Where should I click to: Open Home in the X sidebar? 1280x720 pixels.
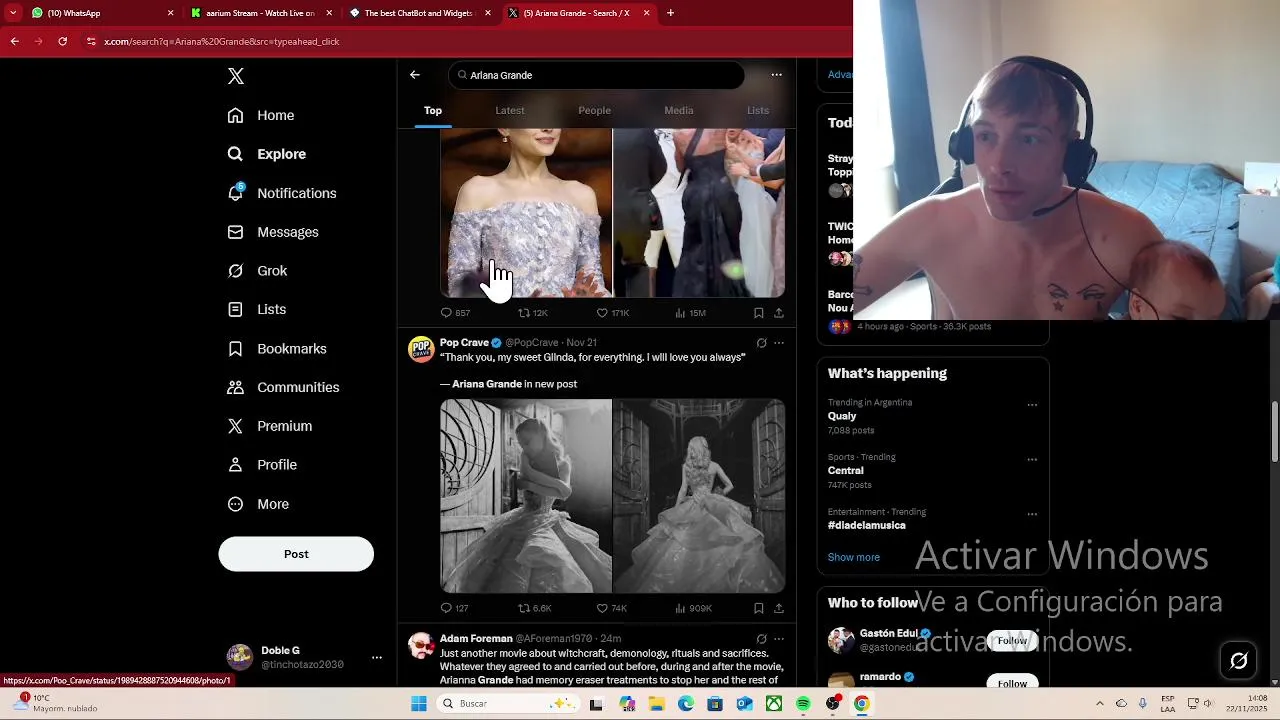pos(261,115)
